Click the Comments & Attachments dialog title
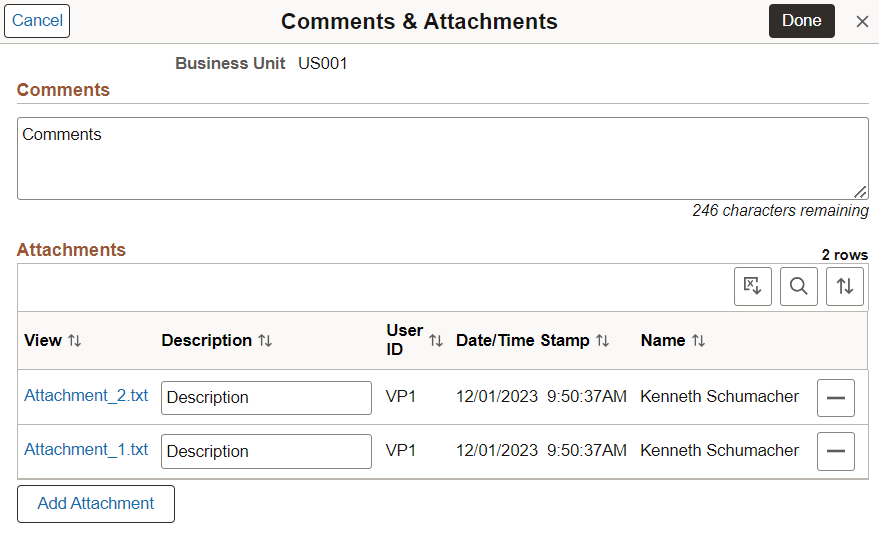Viewport: 879px width, 547px height. (419, 21)
